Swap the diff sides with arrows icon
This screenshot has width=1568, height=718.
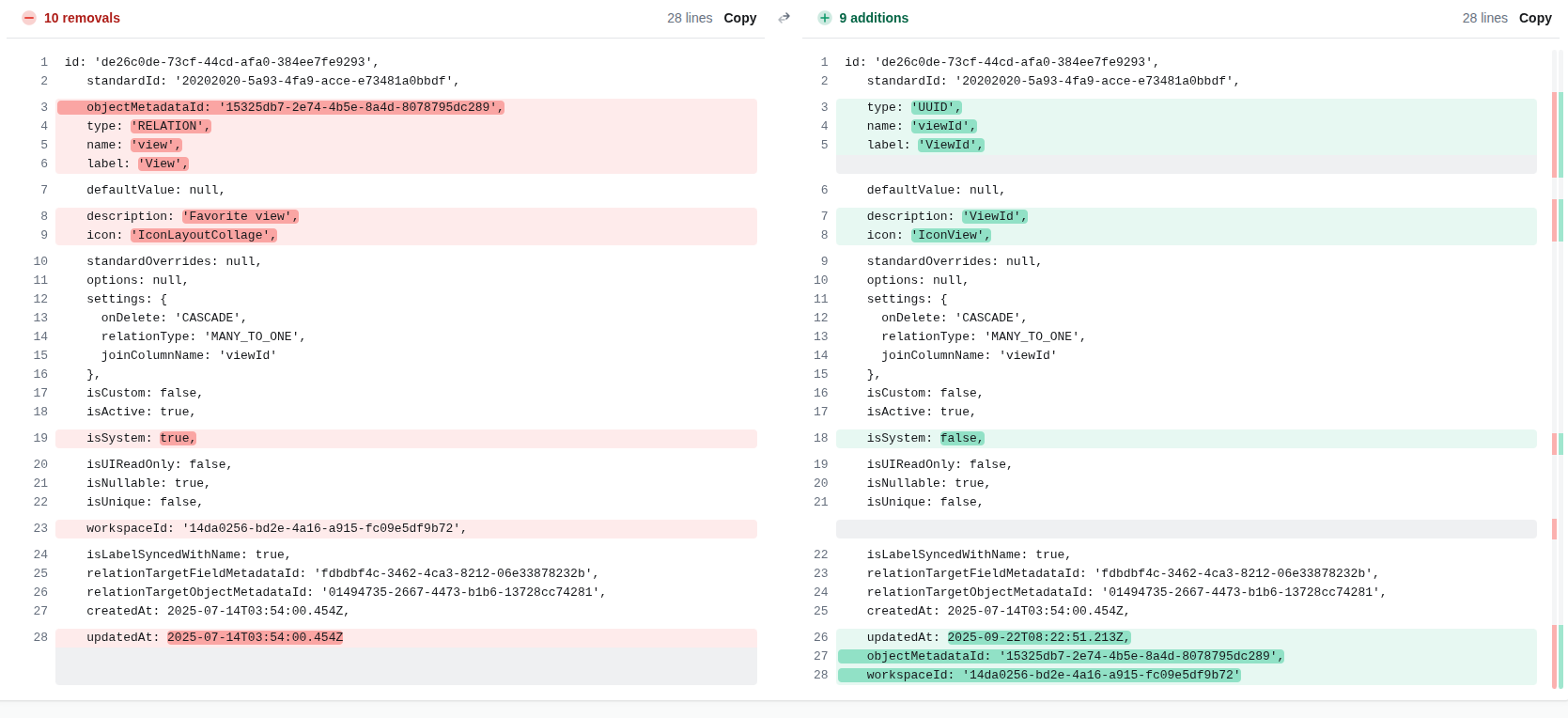[x=784, y=18]
